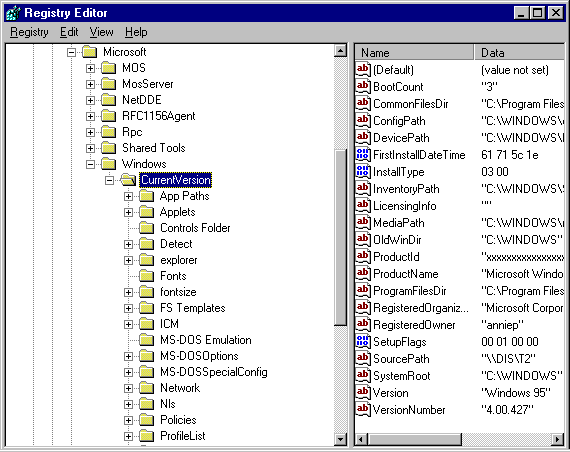Sort by the Name column header

pyautogui.click(x=414, y=53)
